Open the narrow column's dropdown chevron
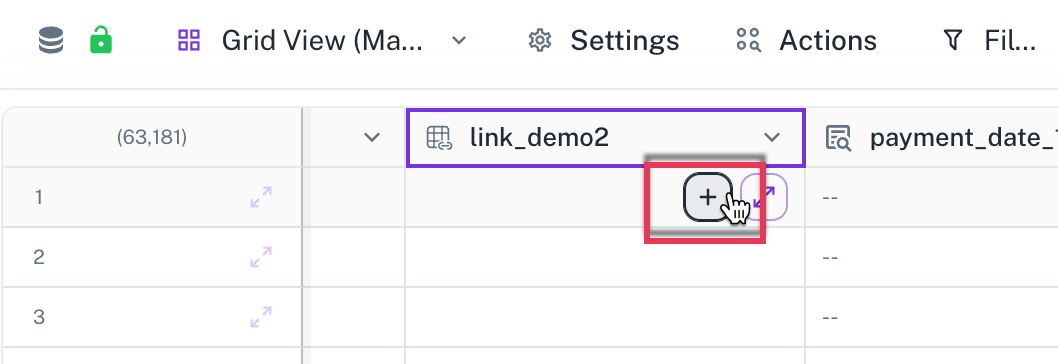This screenshot has height=364, width=1058. 371,138
